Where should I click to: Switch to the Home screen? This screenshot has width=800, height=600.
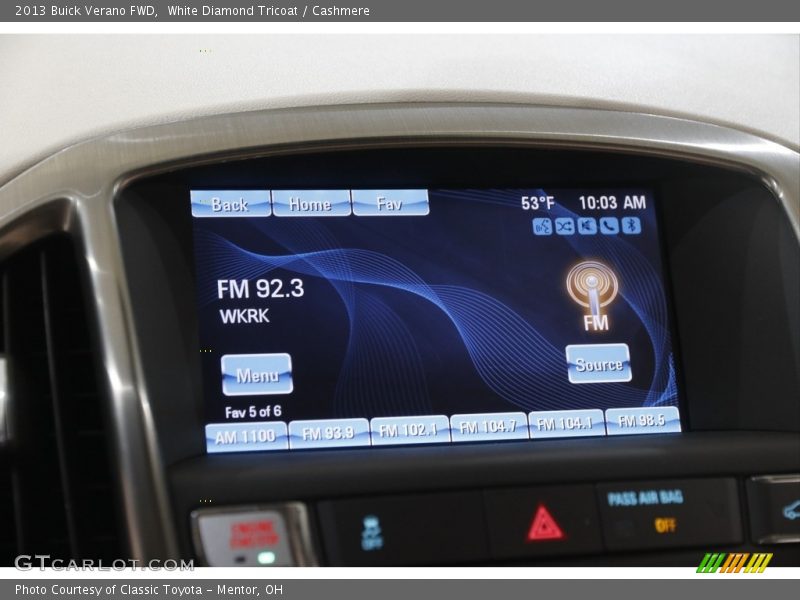tap(310, 203)
